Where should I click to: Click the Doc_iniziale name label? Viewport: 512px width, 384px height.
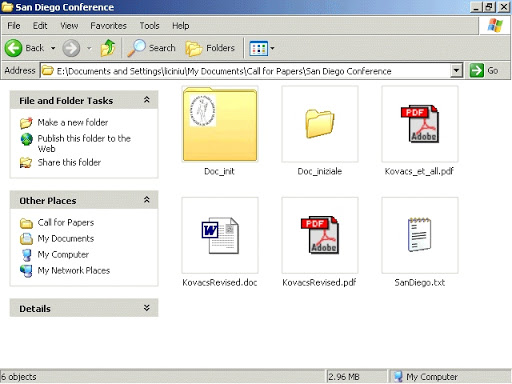coord(320,171)
